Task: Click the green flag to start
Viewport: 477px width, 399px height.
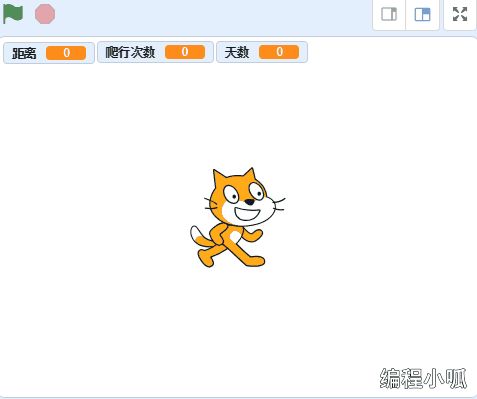Action: (13, 14)
